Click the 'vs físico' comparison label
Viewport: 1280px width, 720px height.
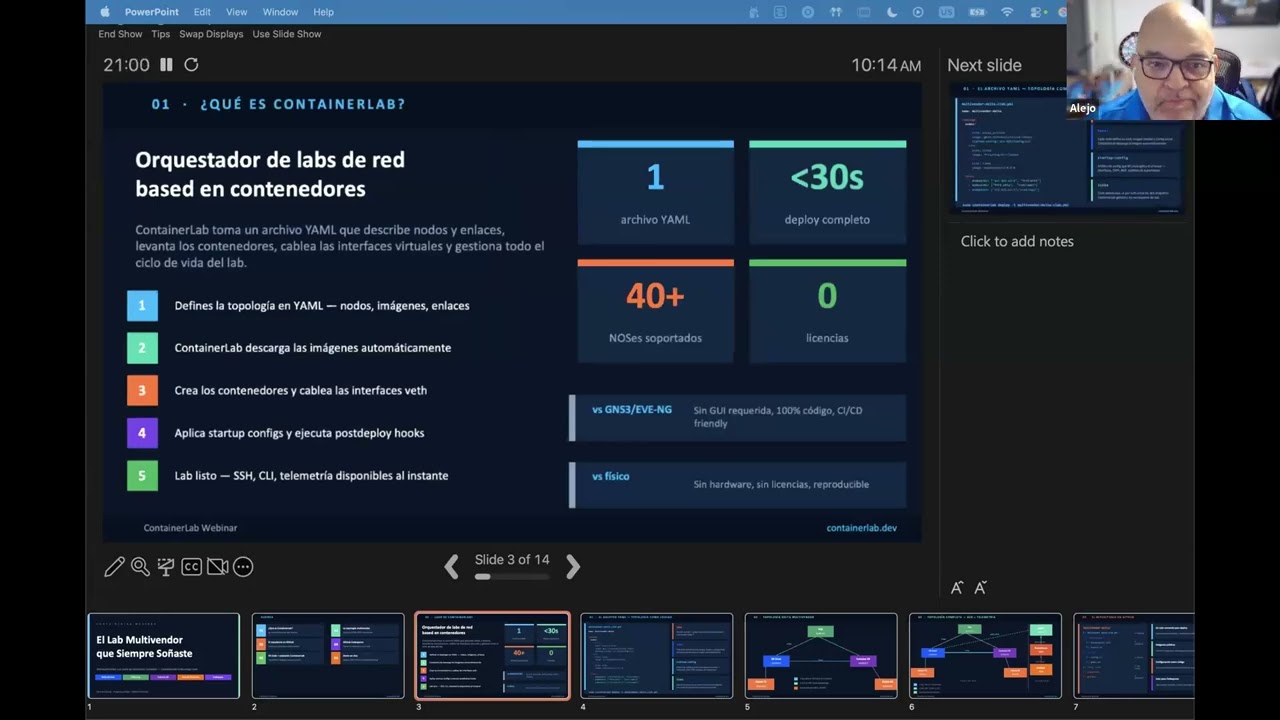point(610,477)
